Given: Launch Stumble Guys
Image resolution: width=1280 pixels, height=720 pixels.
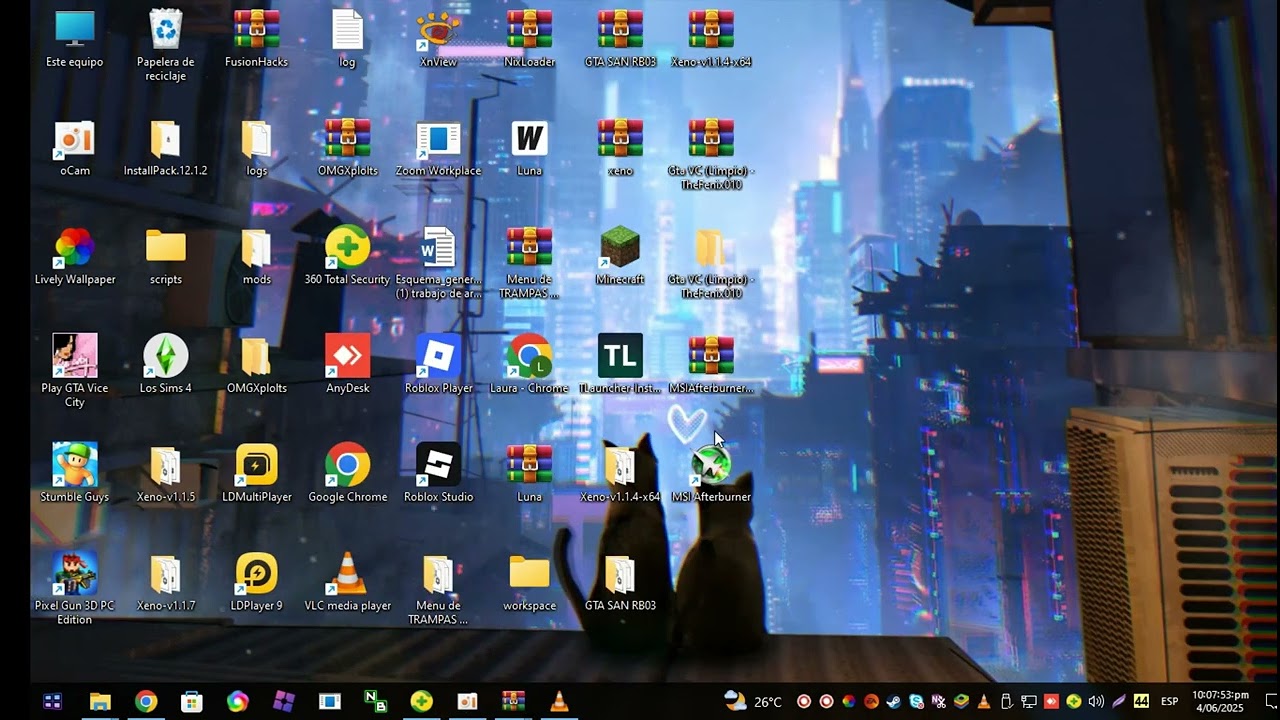Looking at the screenshot, I should [75, 473].
